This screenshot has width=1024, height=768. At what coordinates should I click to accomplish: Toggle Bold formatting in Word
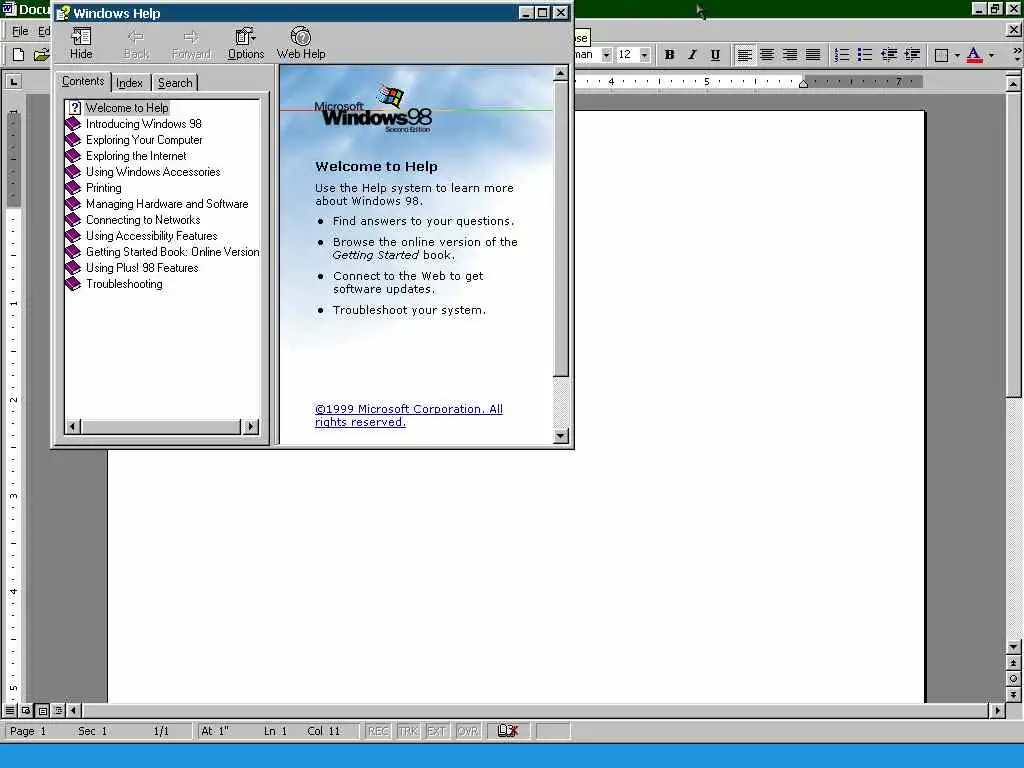(x=669, y=55)
